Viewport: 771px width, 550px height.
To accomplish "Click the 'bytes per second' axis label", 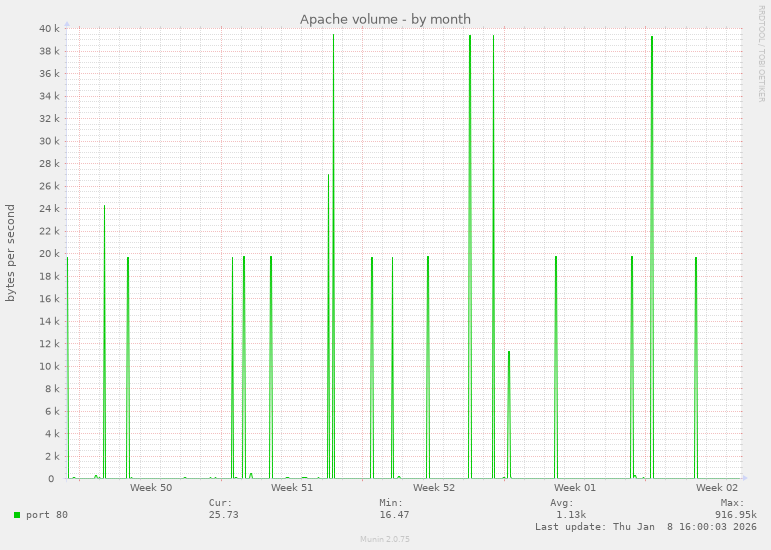I will point(10,253).
